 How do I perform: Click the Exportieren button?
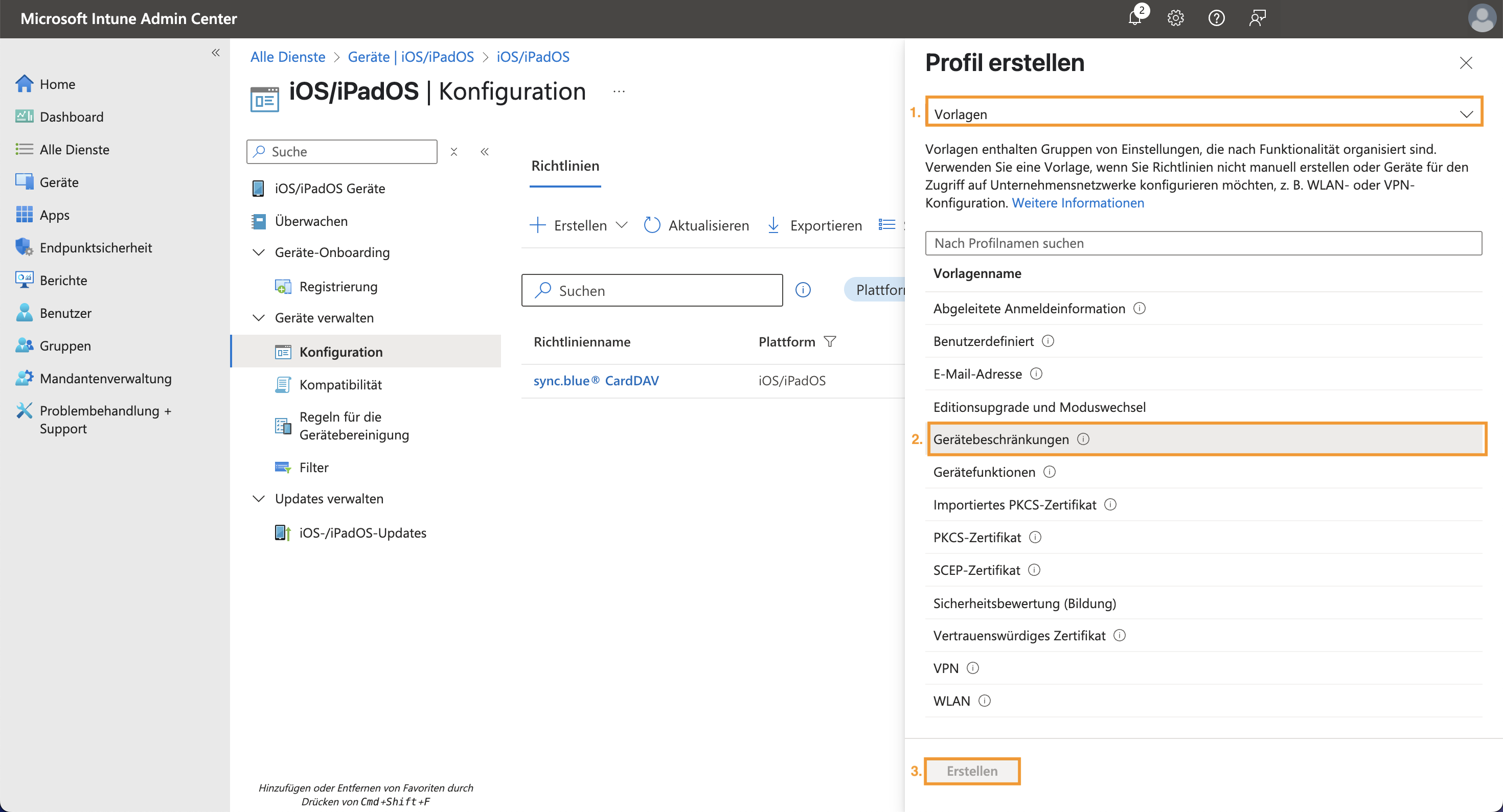pyautogui.click(x=814, y=225)
